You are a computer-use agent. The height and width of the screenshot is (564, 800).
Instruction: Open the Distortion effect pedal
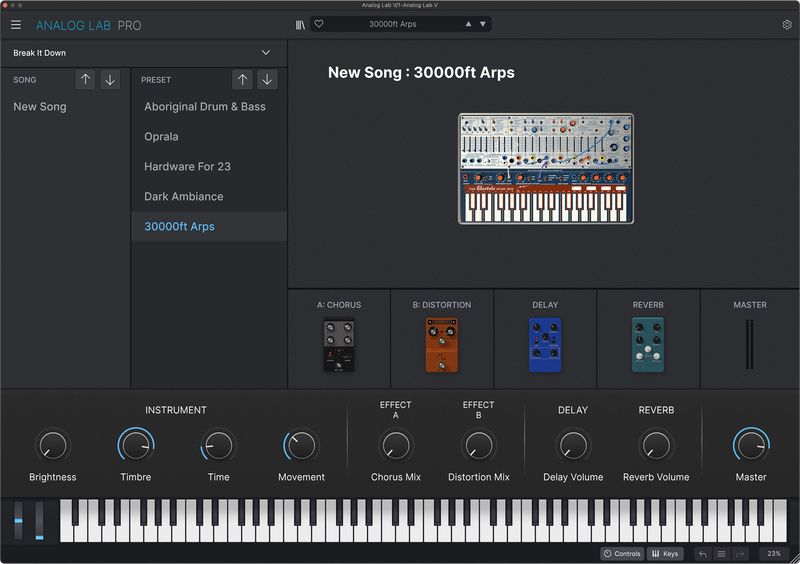click(x=442, y=345)
